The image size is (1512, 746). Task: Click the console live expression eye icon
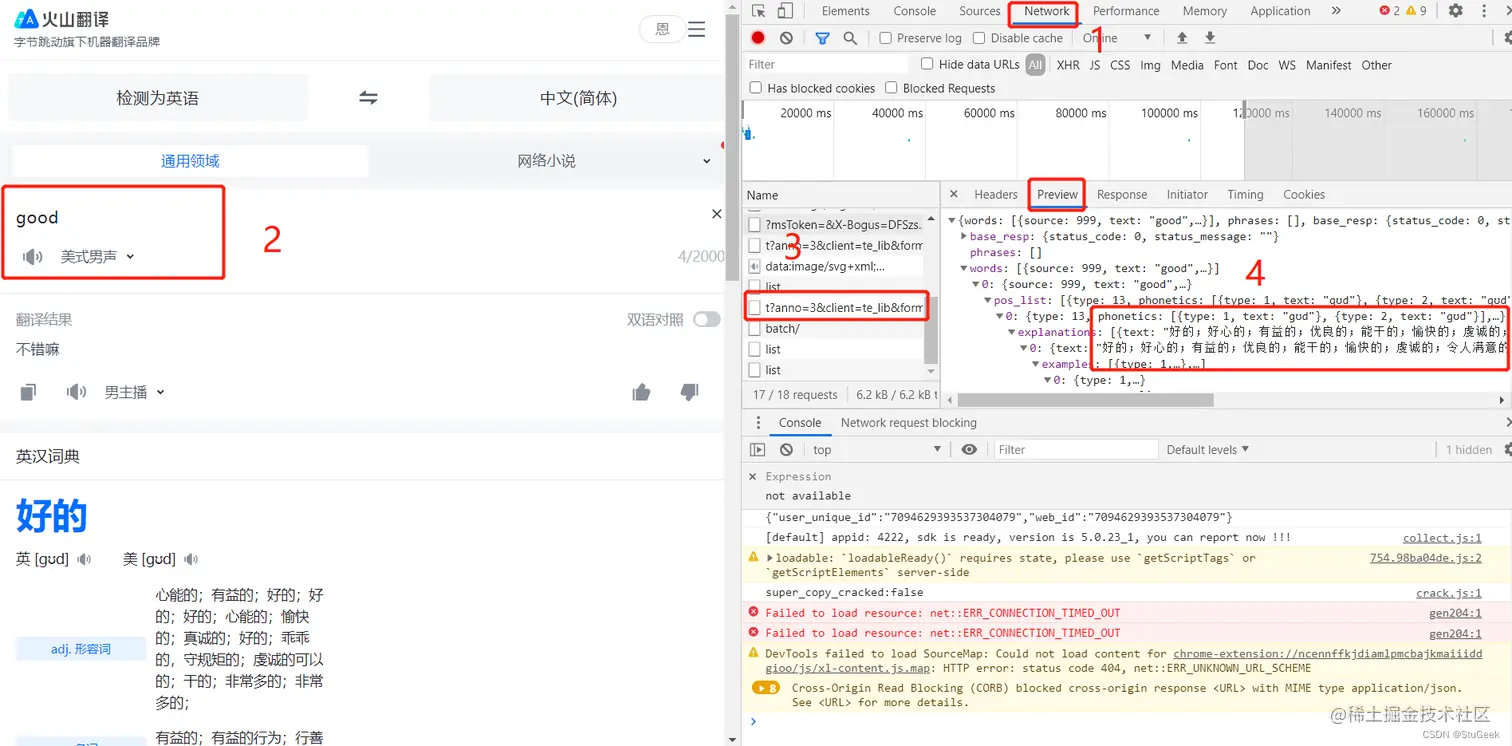pyautogui.click(x=969, y=450)
